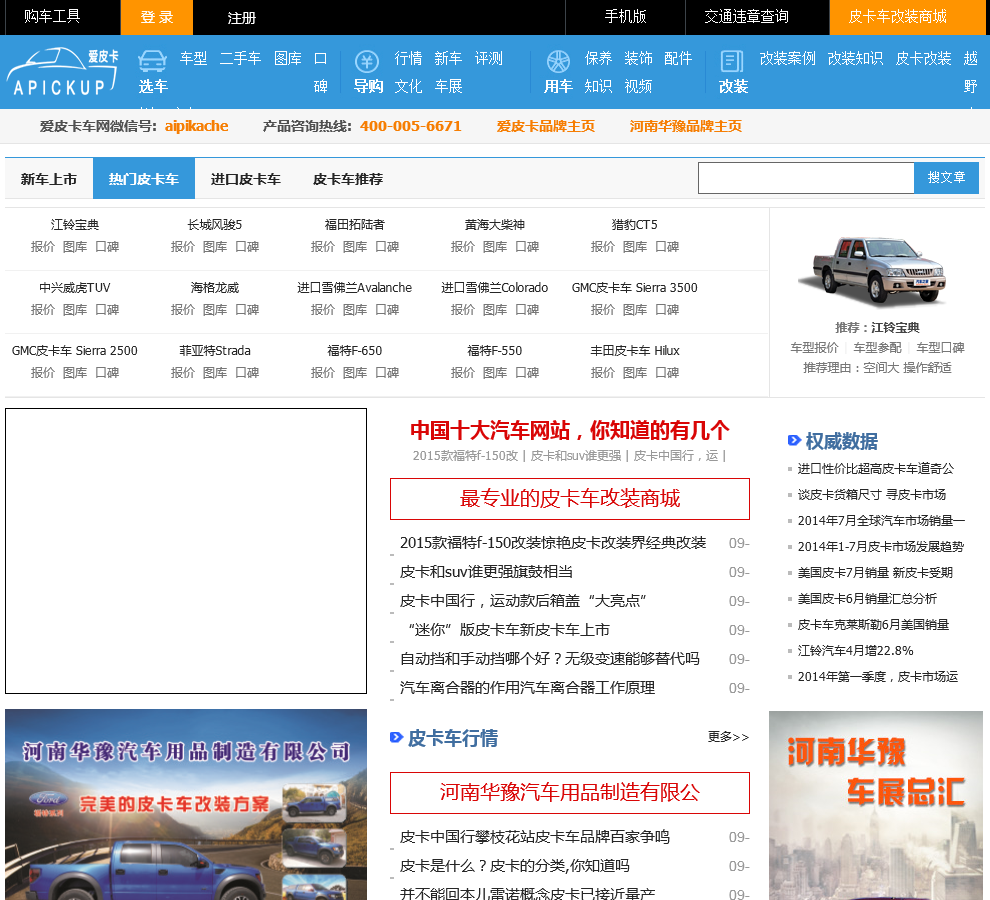
Task: Open the 交通违章查询 link
Action: coord(746,17)
